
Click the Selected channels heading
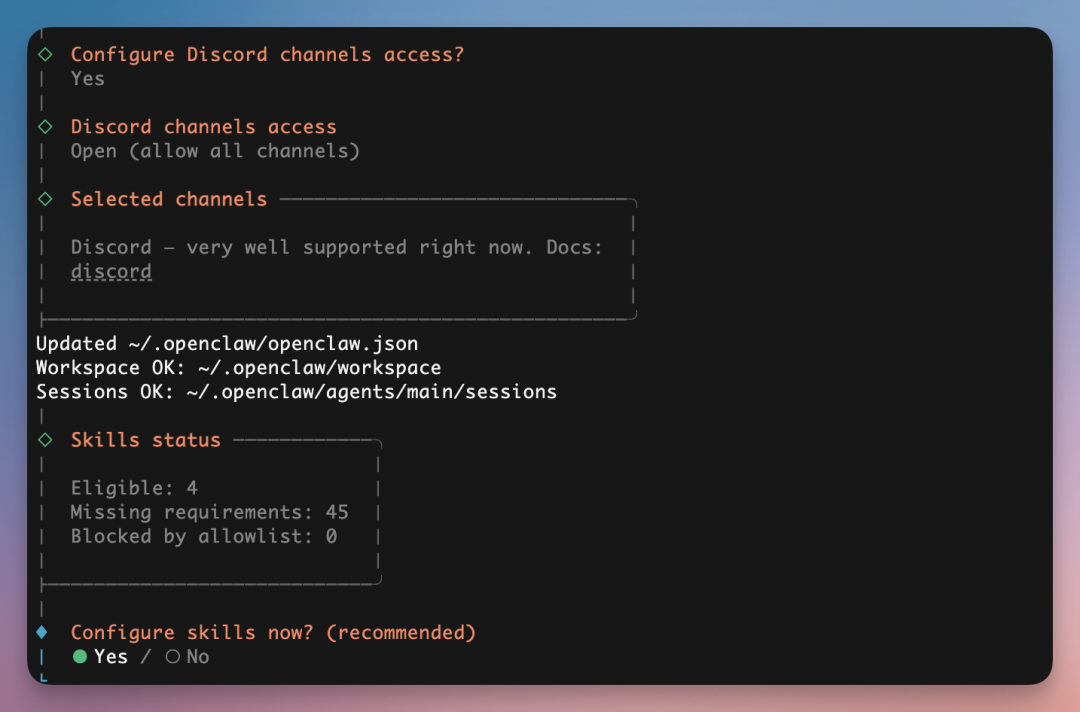pyautogui.click(x=168, y=199)
